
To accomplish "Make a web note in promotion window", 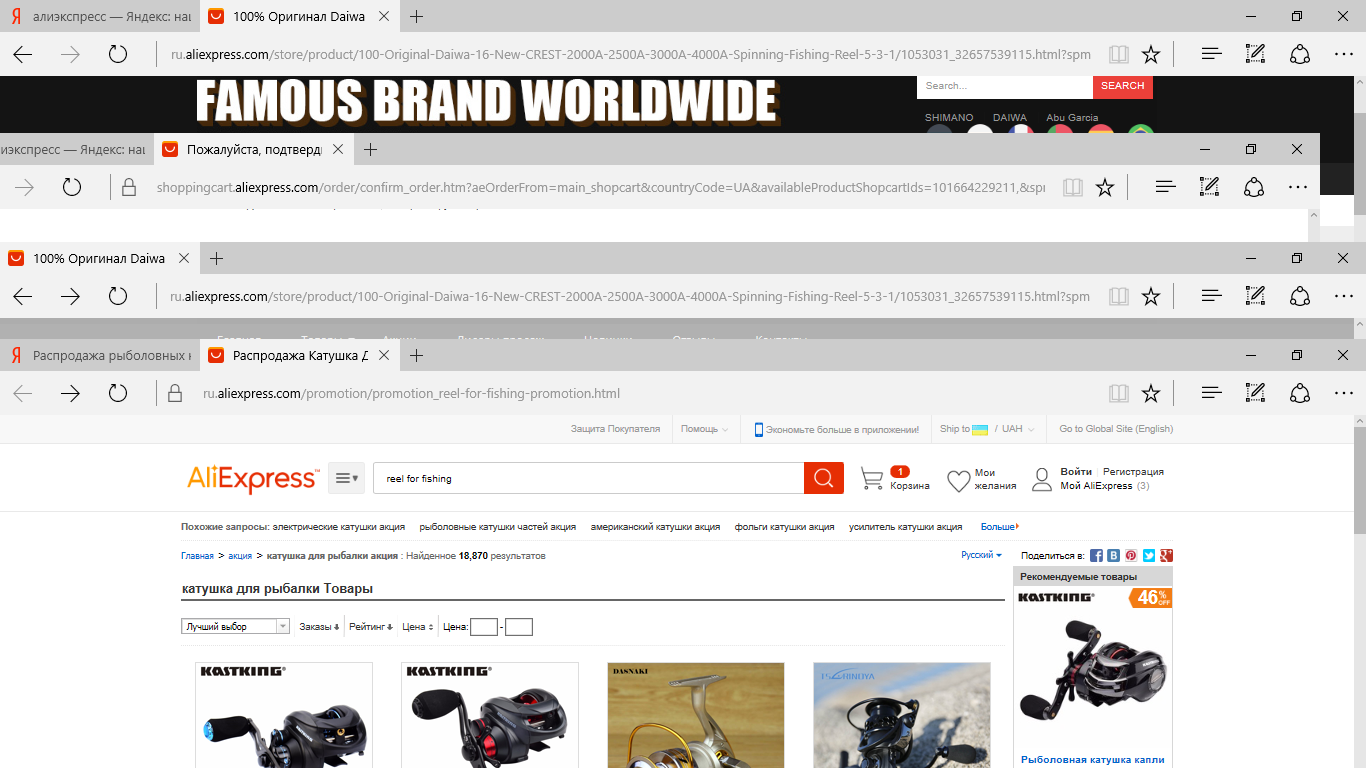I will click(x=1255, y=393).
